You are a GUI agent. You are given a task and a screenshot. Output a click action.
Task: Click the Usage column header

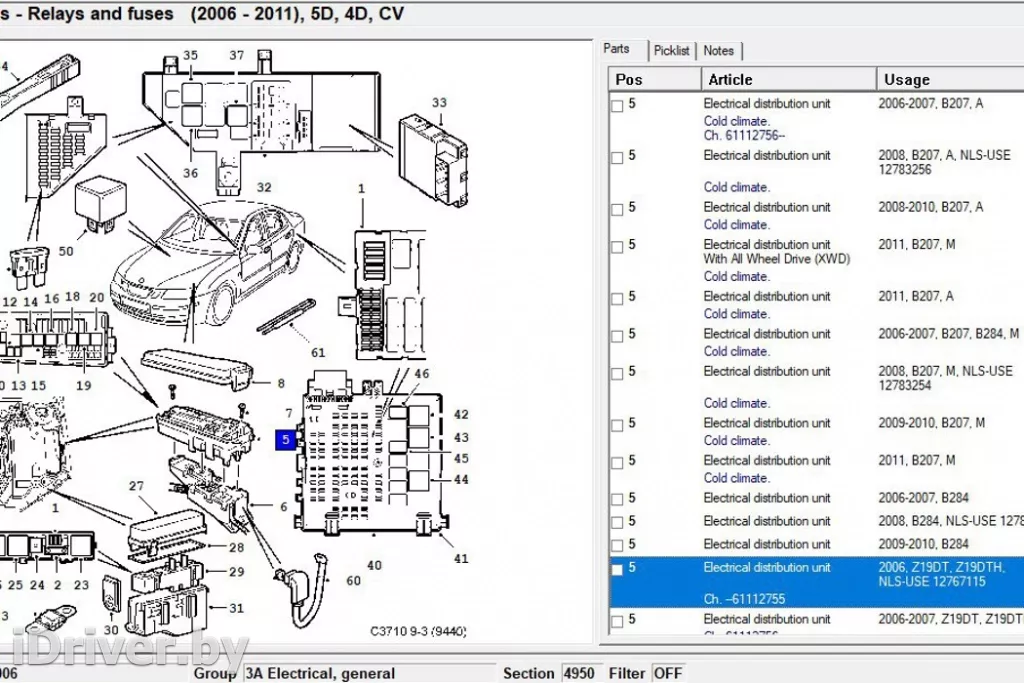click(x=951, y=80)
